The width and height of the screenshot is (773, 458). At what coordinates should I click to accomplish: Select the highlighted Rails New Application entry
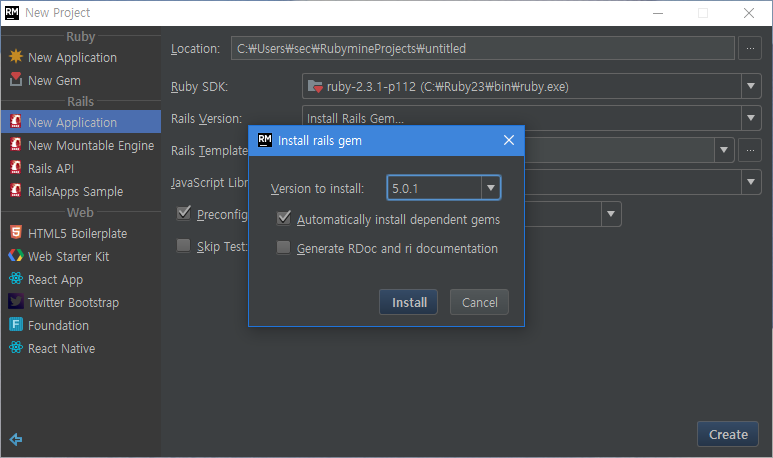click(x=81, y=122)
